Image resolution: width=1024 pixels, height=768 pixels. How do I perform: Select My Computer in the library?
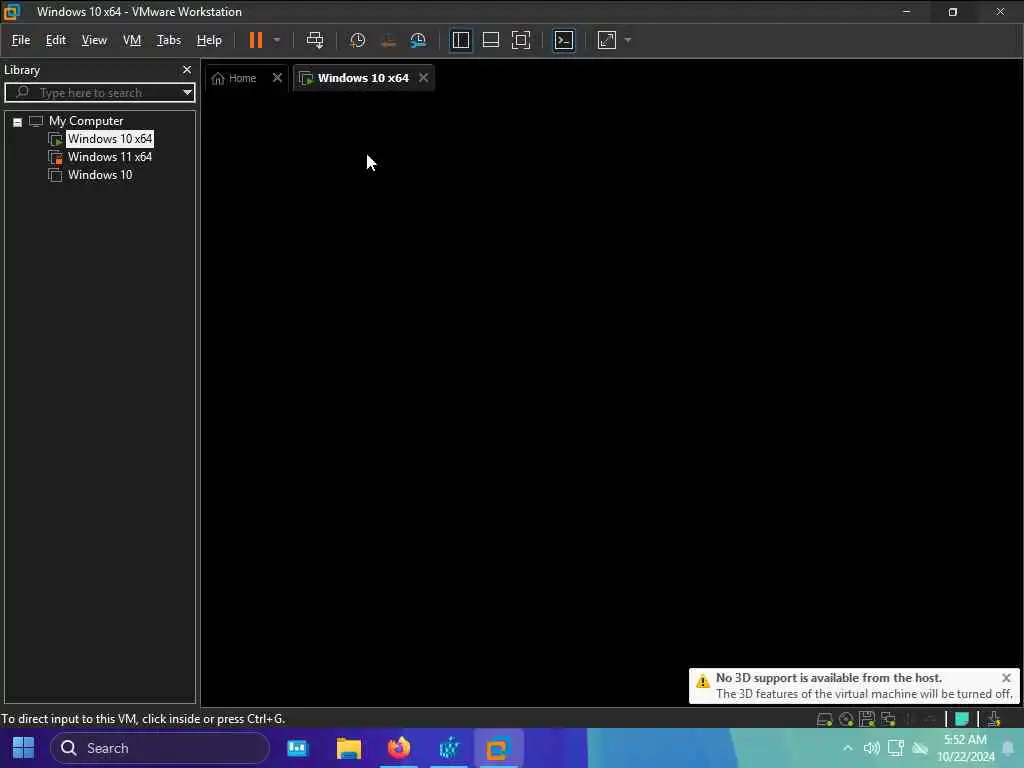point(86,121)
